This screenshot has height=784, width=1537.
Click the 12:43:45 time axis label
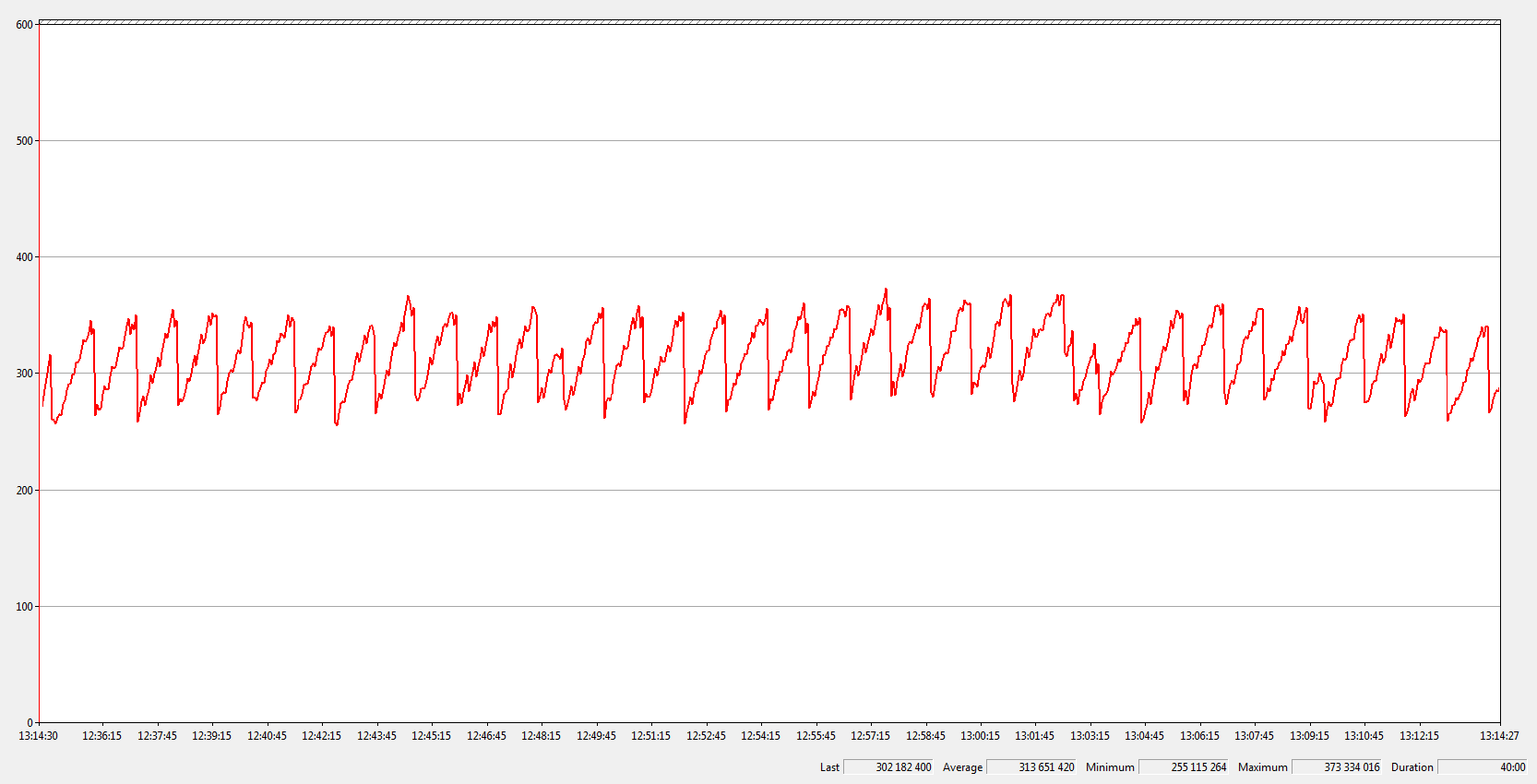(377, 736)
